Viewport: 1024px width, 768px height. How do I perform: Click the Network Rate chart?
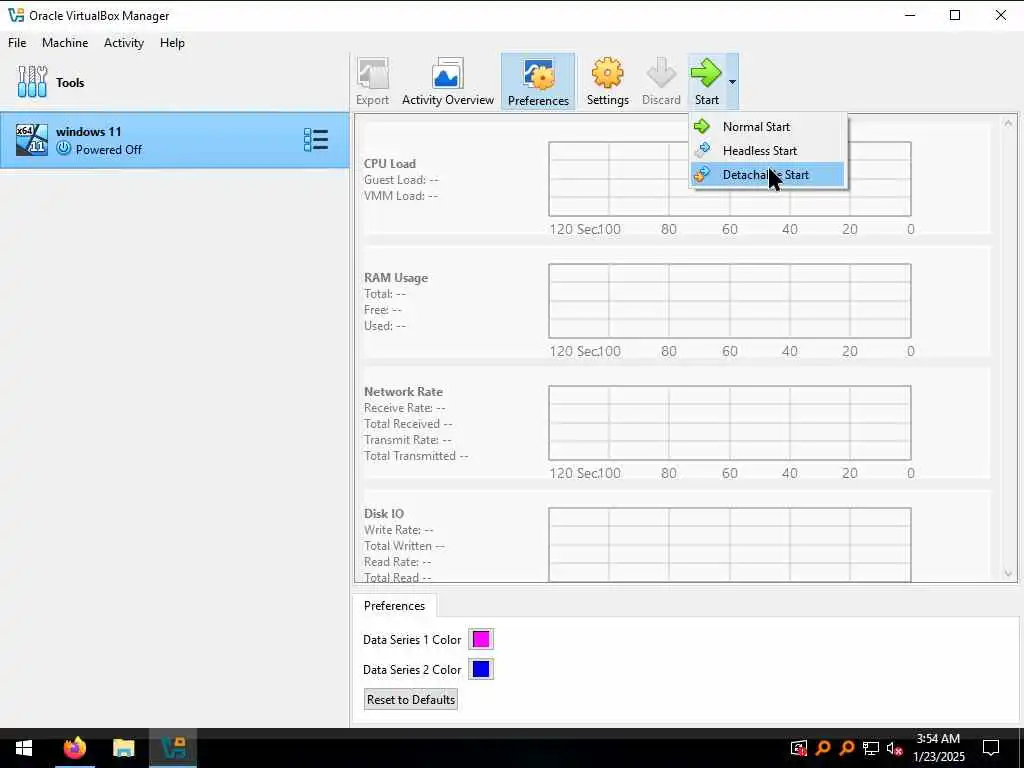click(x=729, y=423)
